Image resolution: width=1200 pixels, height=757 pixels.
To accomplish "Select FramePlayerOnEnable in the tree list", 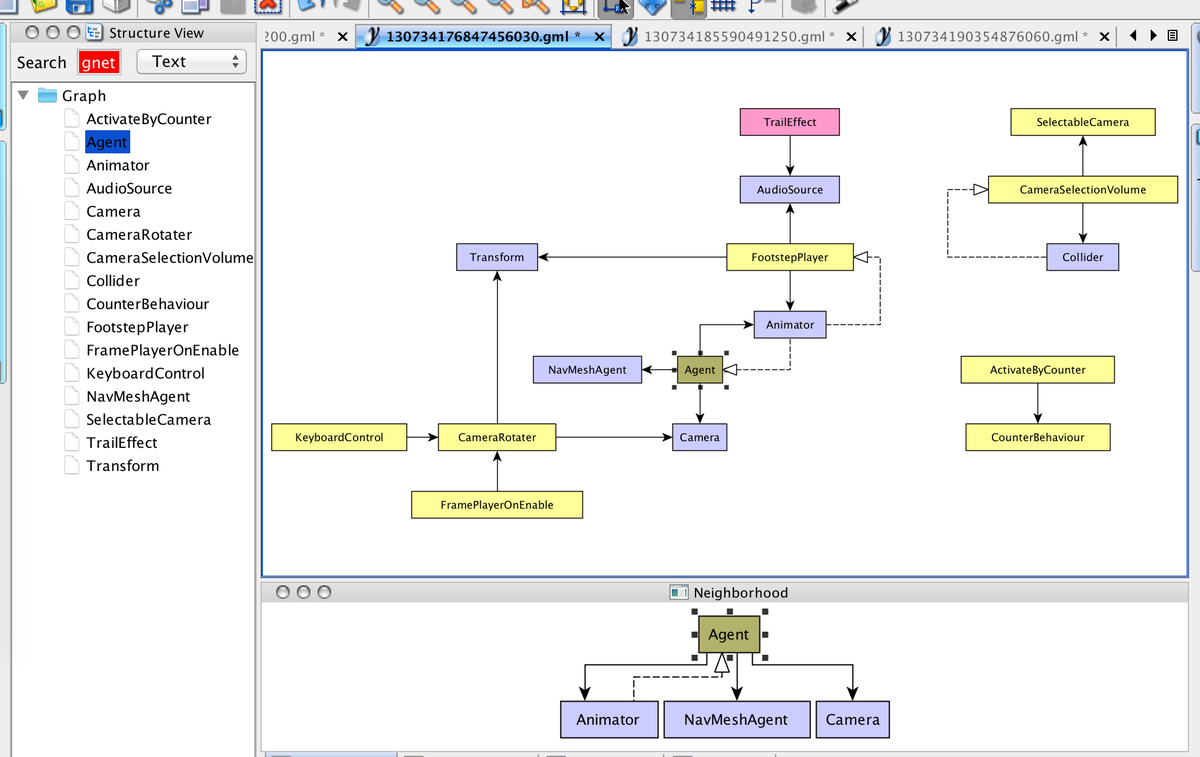I will tap(163, 350).
